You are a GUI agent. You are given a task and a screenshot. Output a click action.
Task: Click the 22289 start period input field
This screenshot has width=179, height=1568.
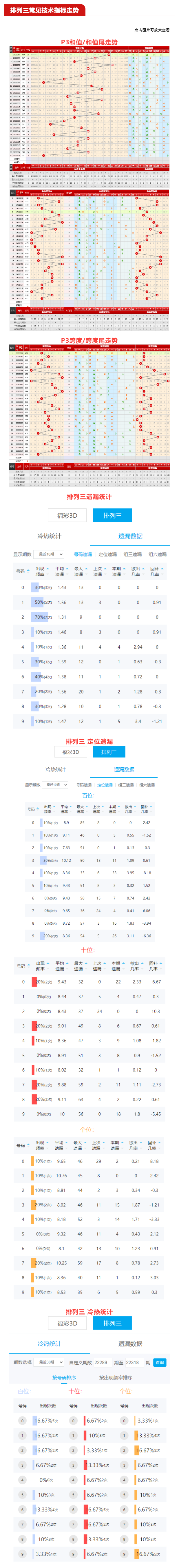tap(101, 1362)
